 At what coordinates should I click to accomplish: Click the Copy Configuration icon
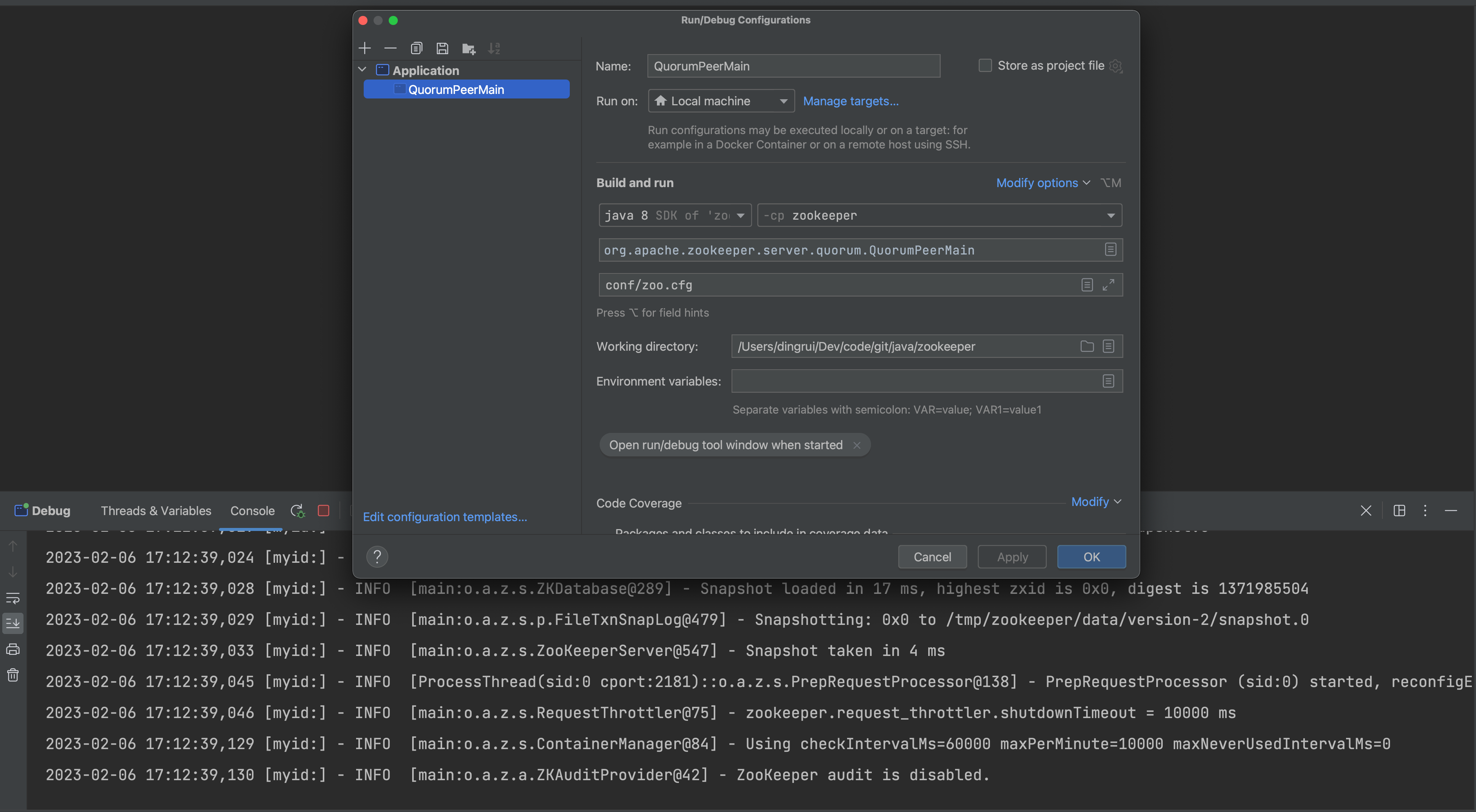417,49
